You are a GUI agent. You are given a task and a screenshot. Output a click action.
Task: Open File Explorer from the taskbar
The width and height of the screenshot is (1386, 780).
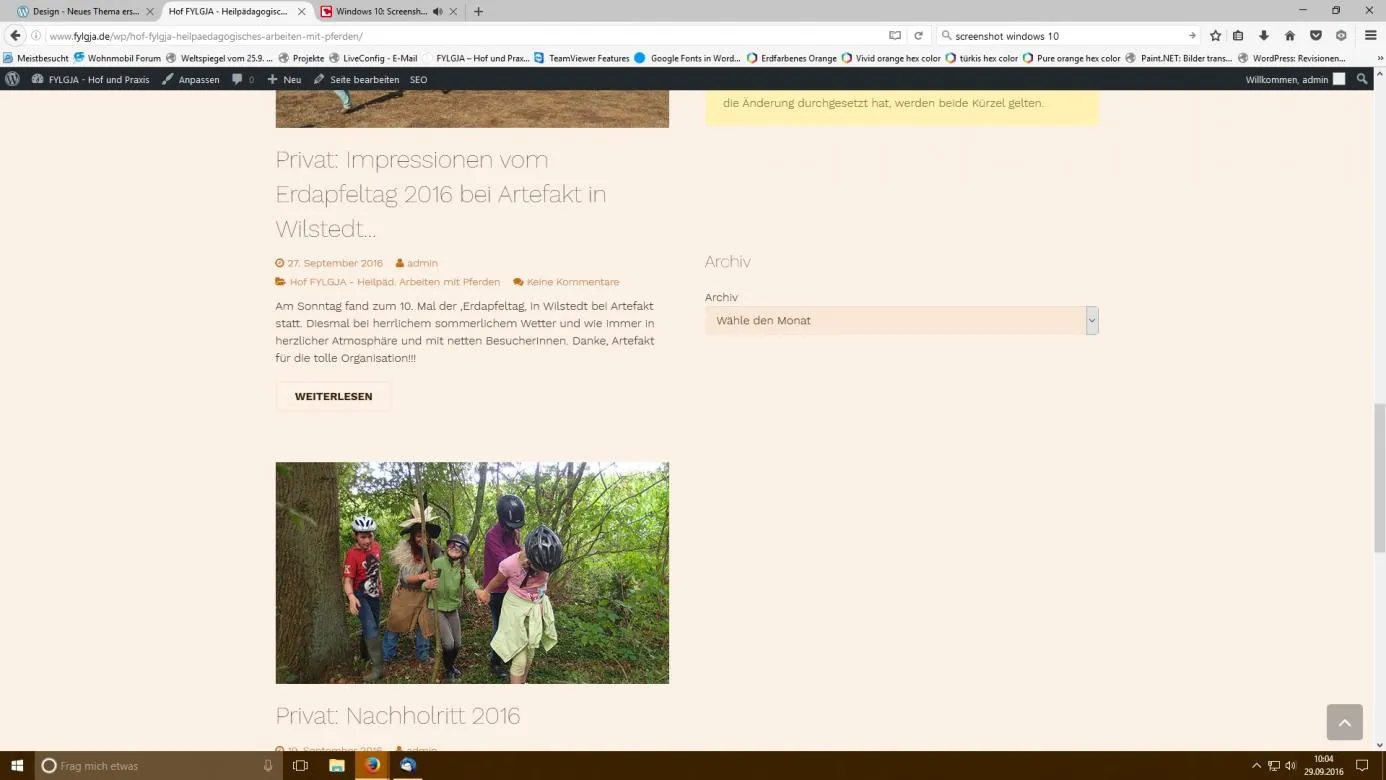tap(337, 766)
